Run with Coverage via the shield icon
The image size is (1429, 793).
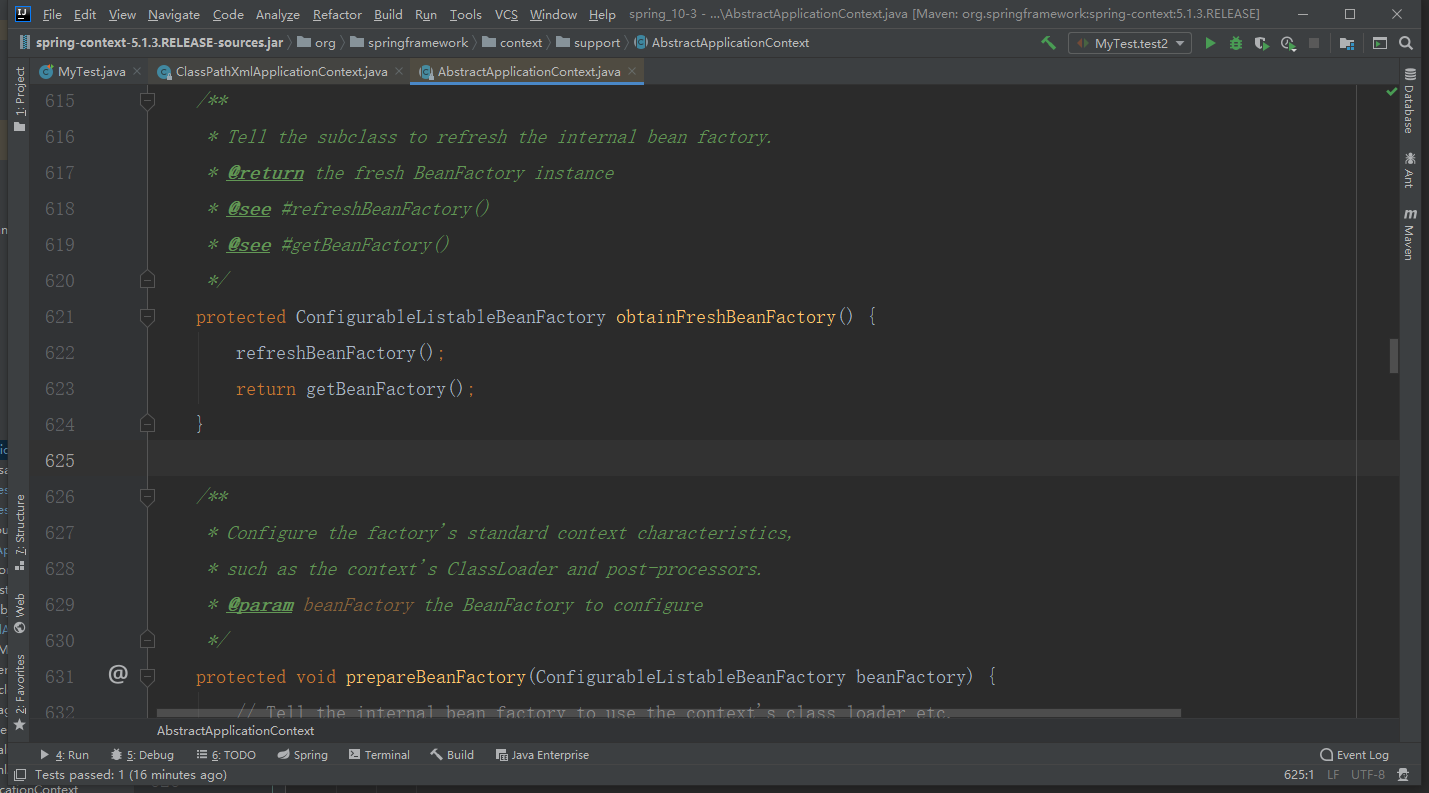1262,43
